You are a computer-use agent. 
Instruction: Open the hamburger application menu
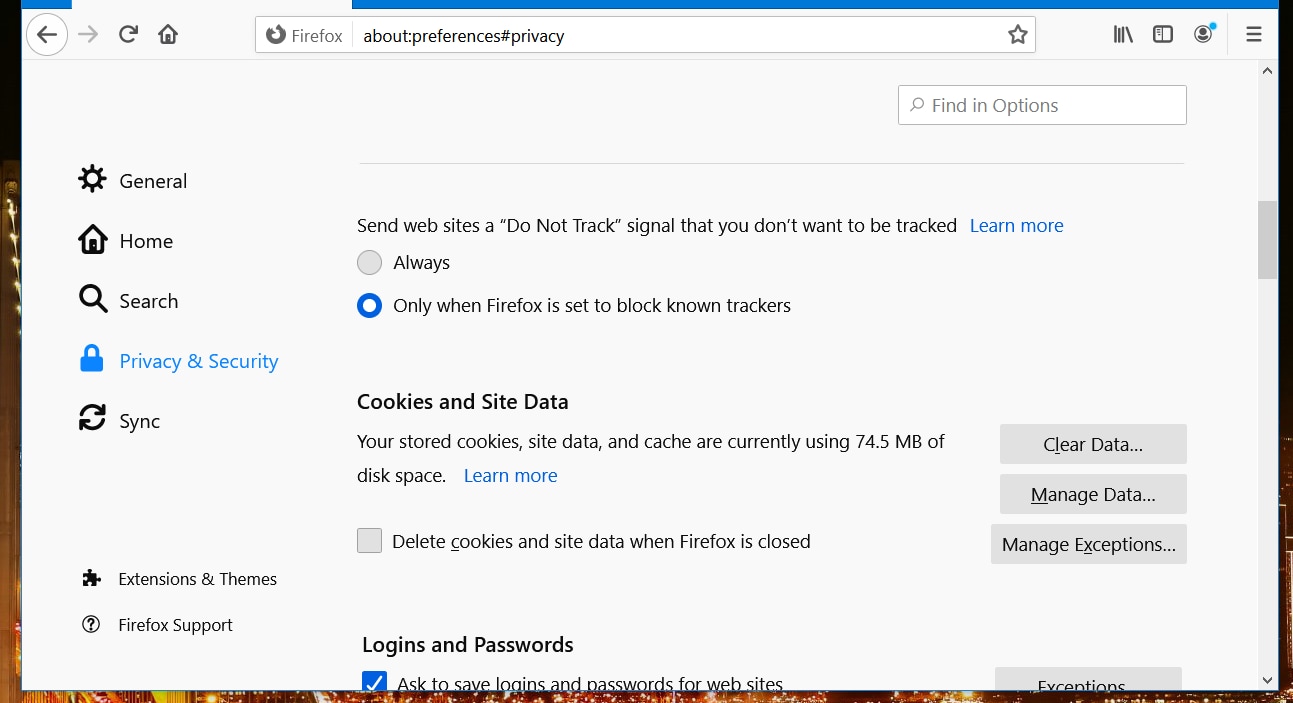[1254, 35]
